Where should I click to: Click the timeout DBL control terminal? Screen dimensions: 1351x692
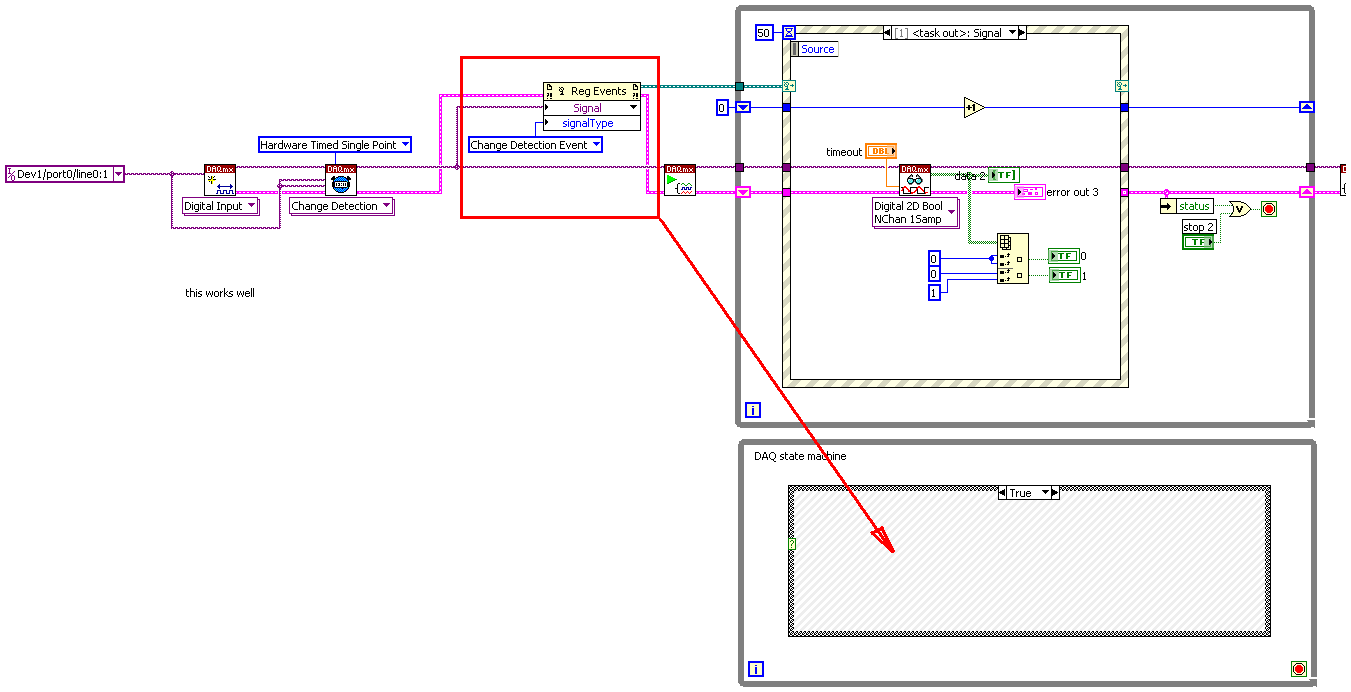(x=881, y=151)
